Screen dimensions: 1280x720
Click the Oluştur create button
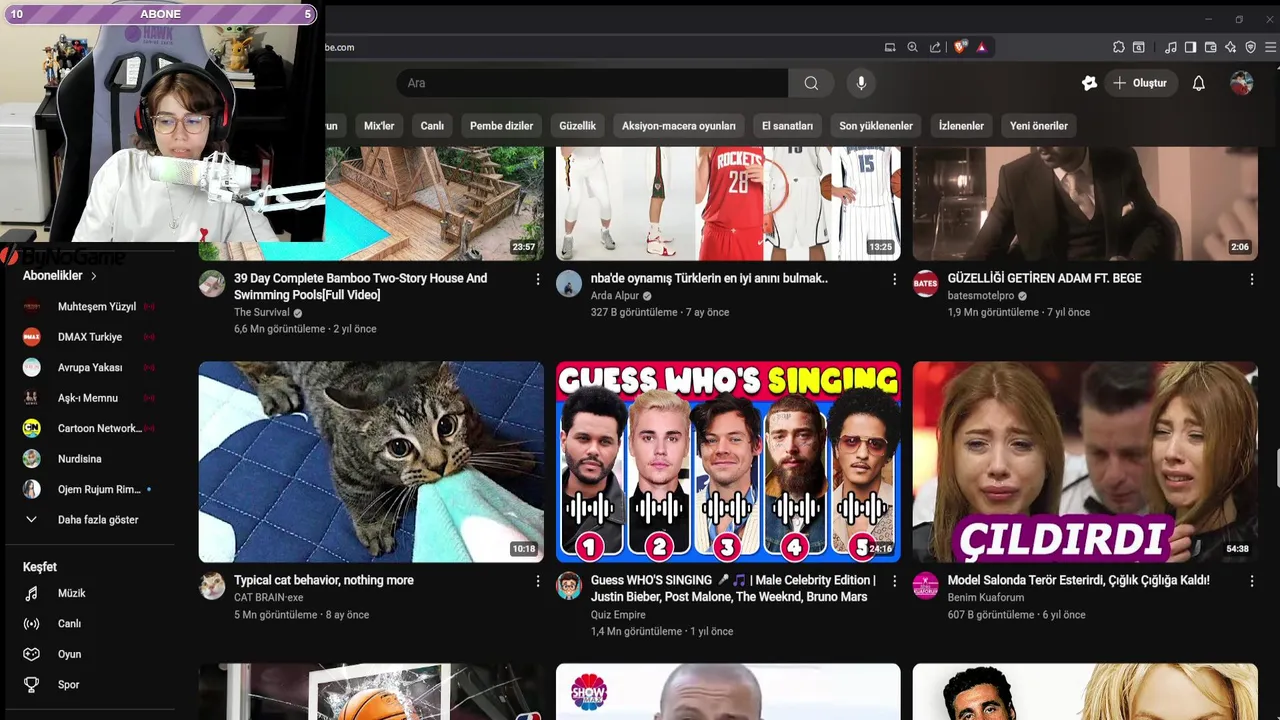pos(1140,83)
